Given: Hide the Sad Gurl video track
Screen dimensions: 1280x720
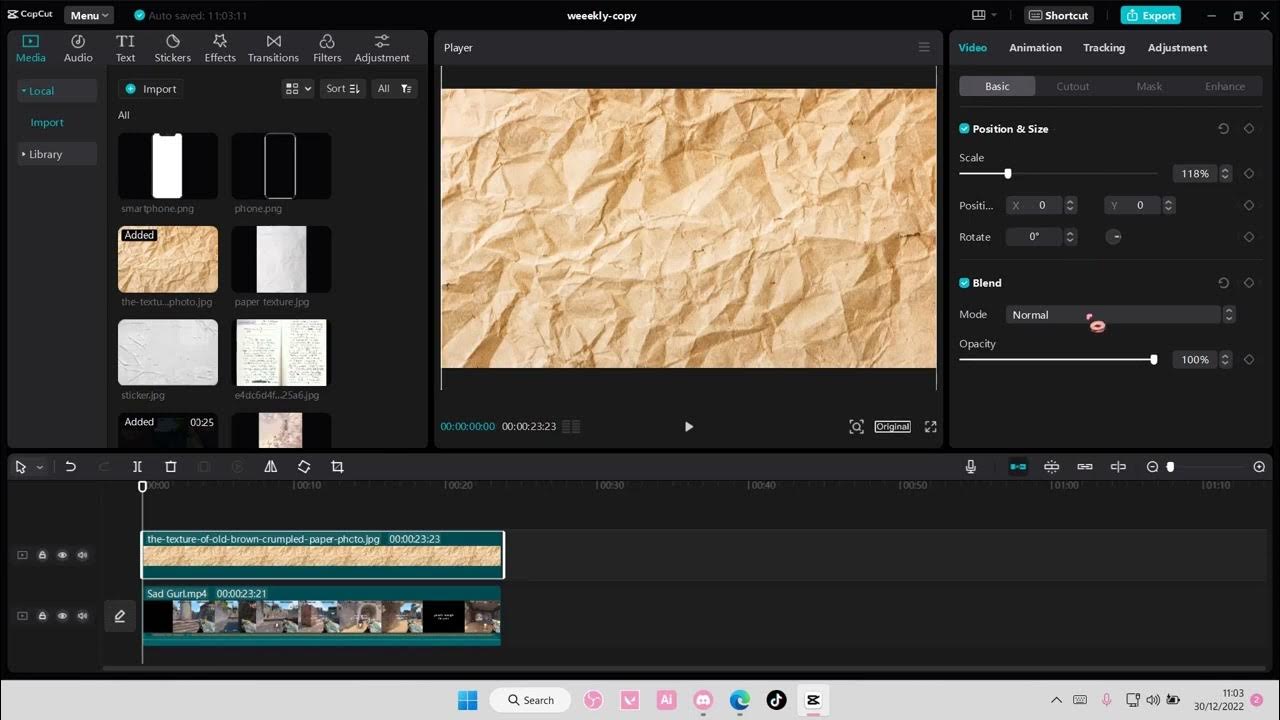Looking at the screenshot, I should coord(62,616).
